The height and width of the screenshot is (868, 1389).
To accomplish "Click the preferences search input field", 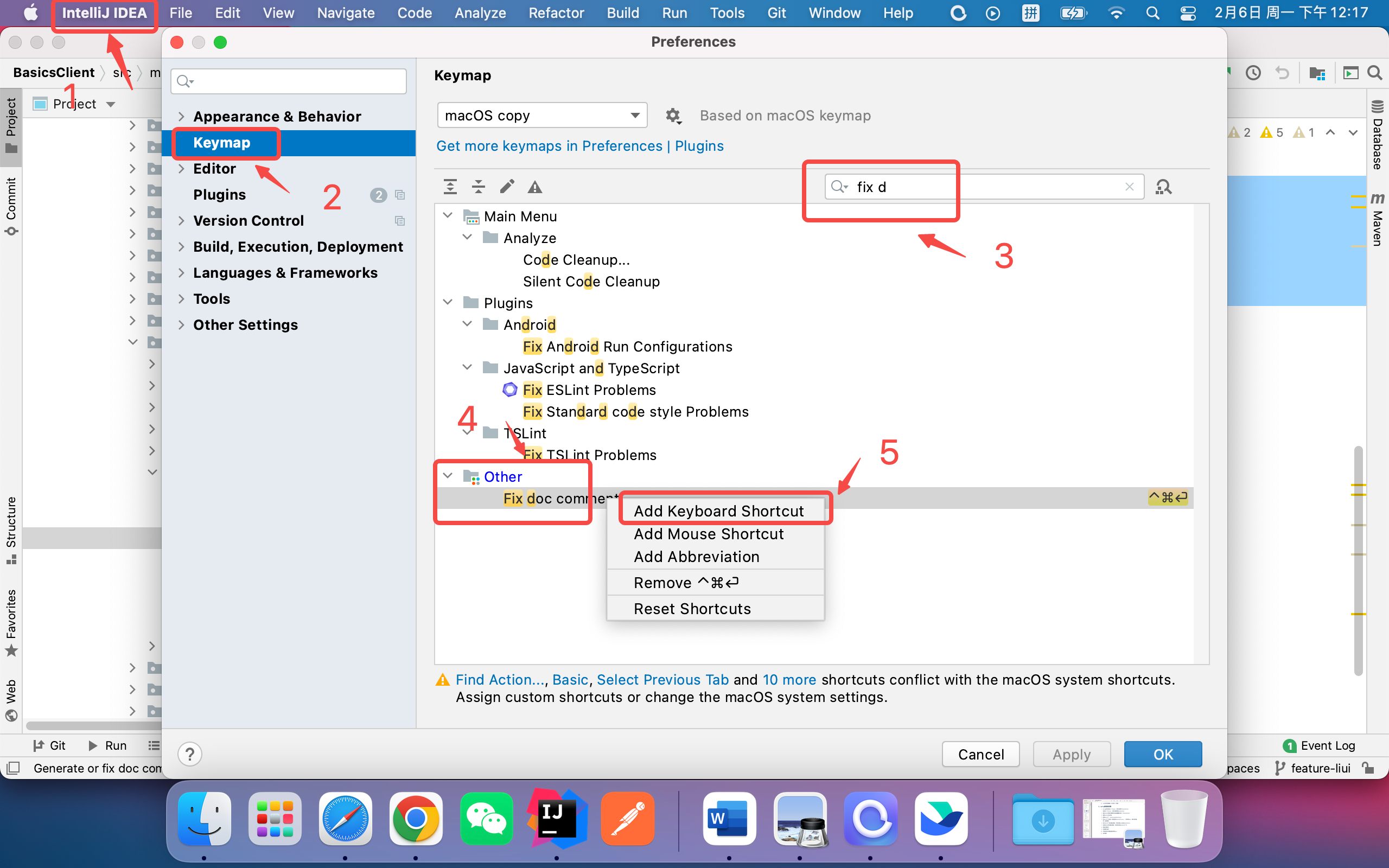I will coord(289,81).
